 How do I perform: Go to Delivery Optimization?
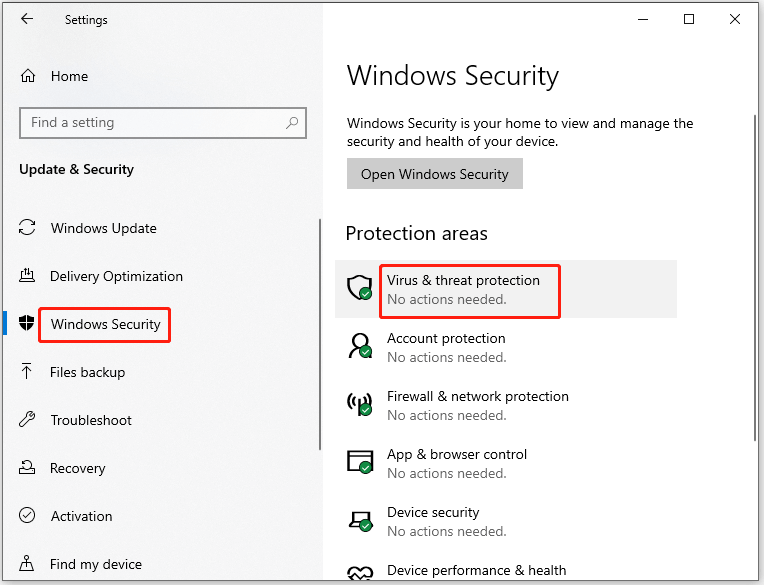click(116, 276)
